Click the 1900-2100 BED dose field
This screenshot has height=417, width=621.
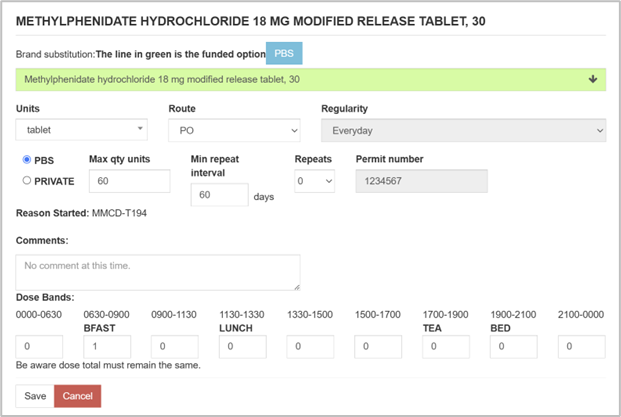pyautogui.click(x=513, y=347)
